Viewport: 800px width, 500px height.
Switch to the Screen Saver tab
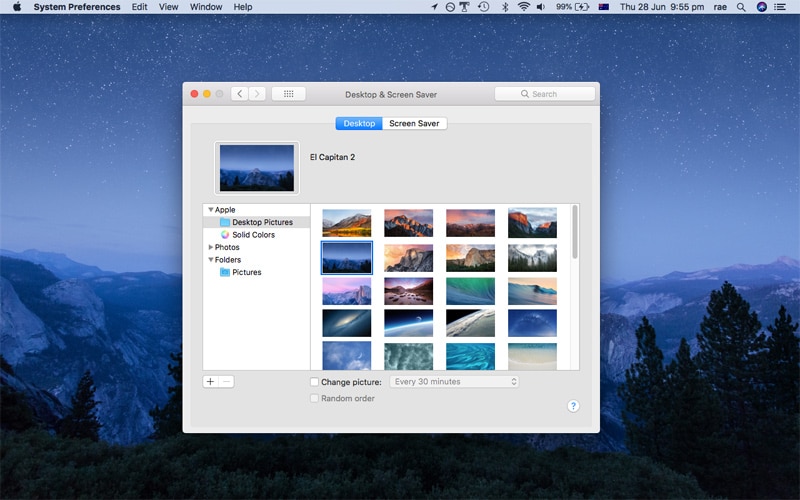point(415,123)
